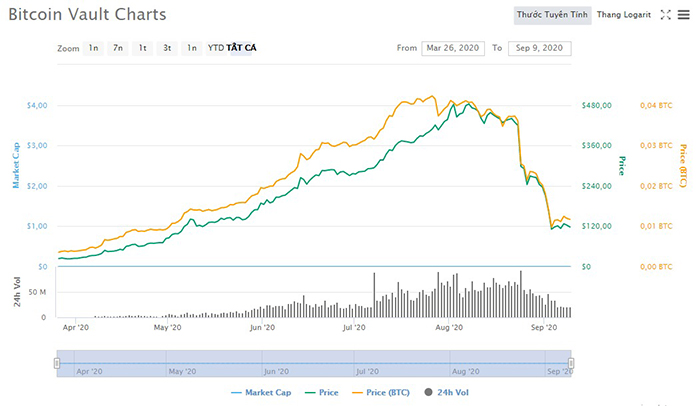Set zoom to 7n range
The height and width of the screenshot is (406, 700).
(x=118, y=48)
